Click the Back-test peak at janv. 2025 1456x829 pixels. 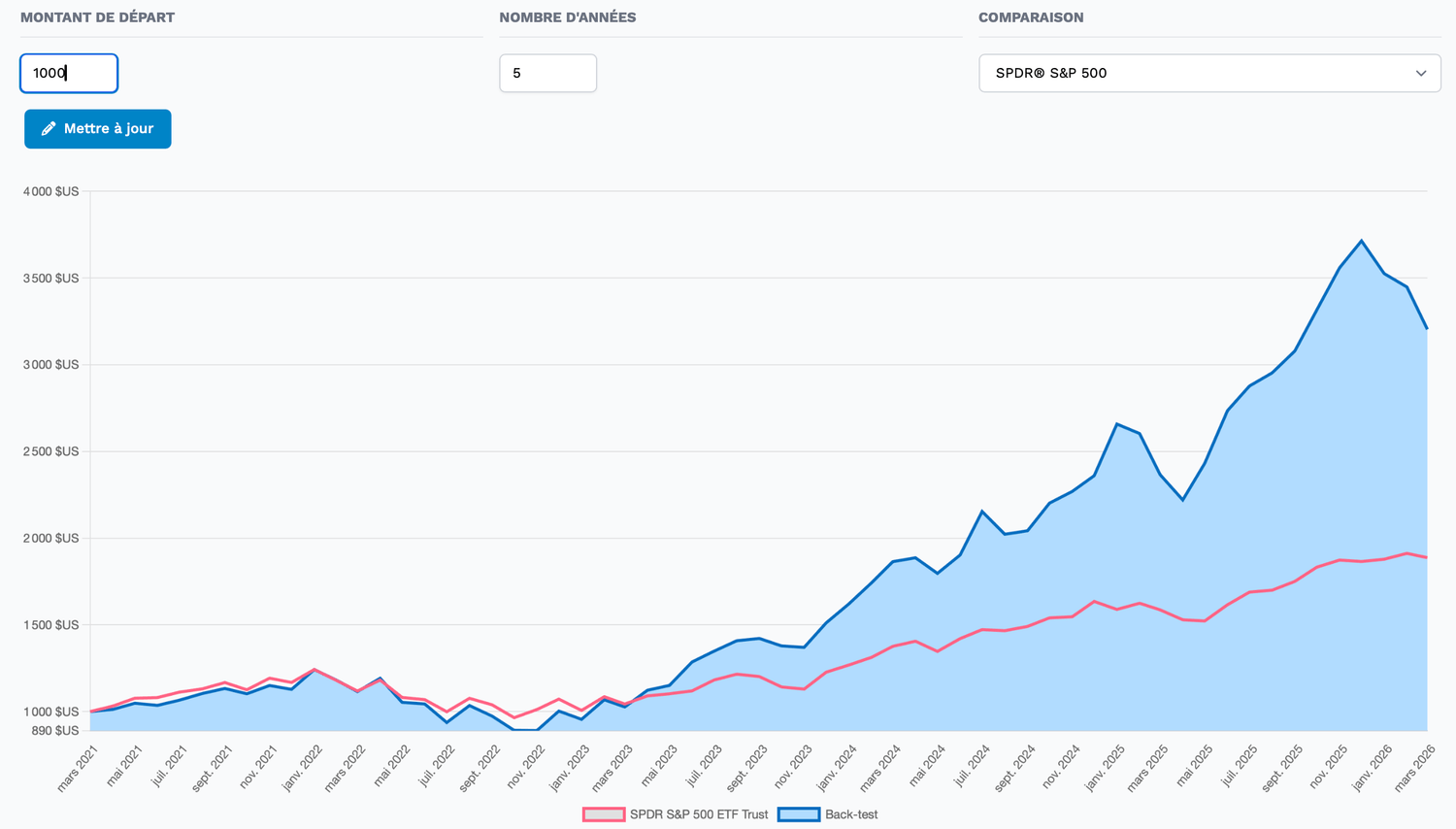click(x=1117, y=424)
